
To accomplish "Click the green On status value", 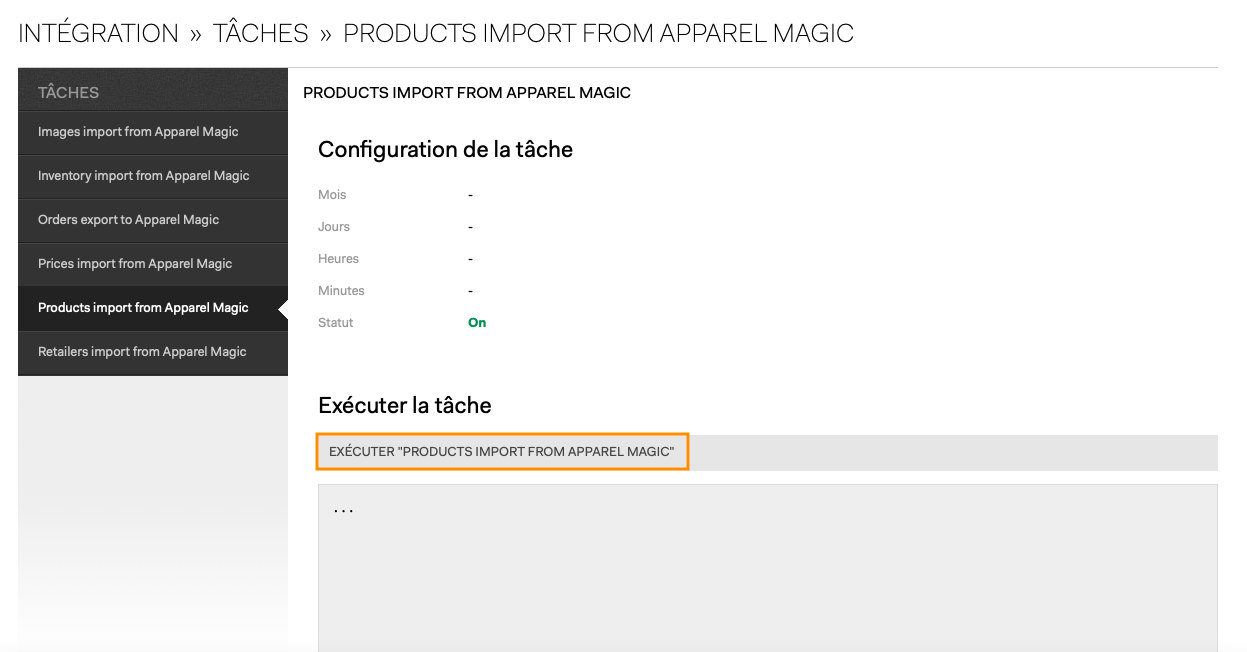I will pyautogui.click(x=477, y=323).
